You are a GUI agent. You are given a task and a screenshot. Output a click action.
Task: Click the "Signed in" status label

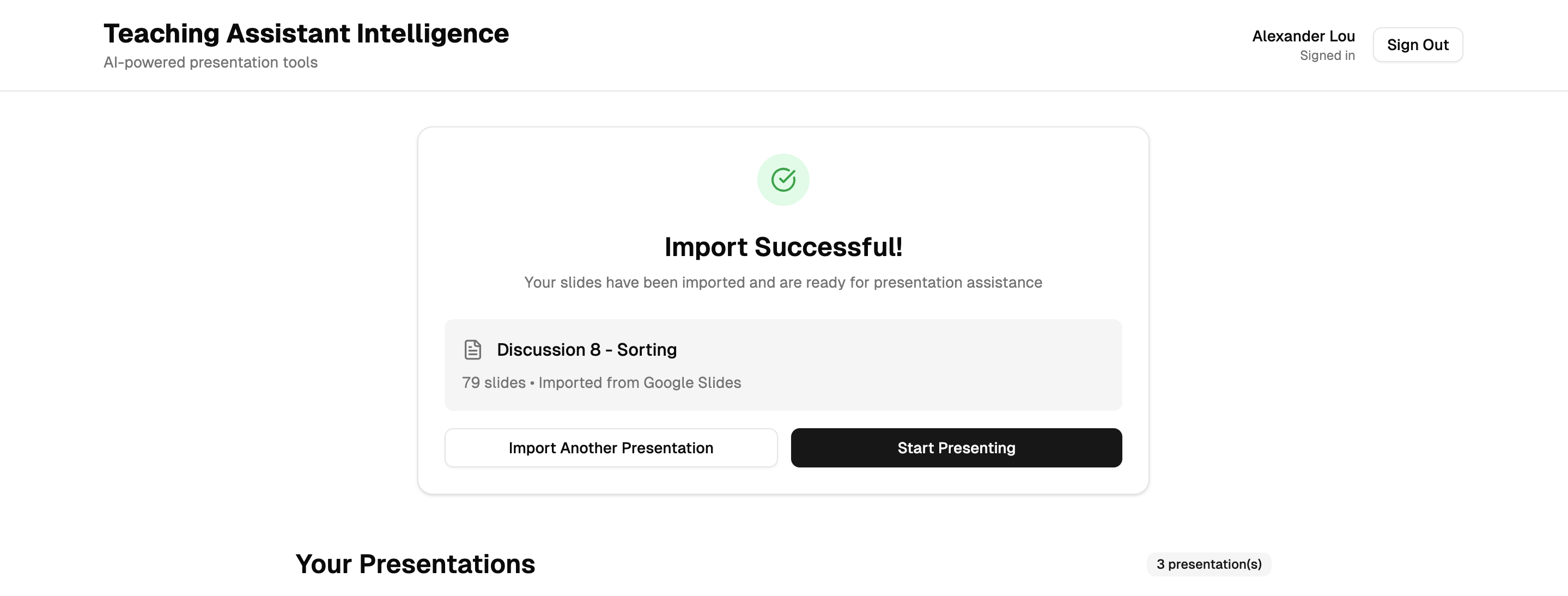[1327, 56]
